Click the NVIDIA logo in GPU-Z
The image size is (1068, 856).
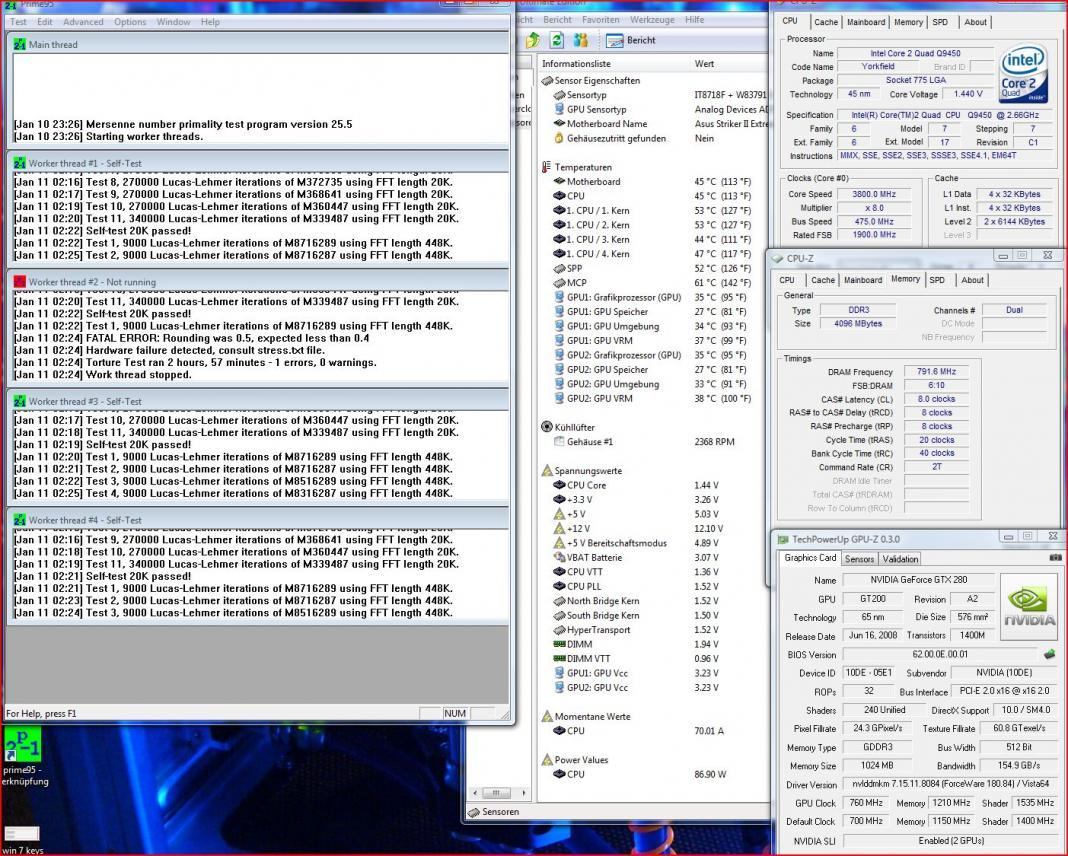[1028, 605]
